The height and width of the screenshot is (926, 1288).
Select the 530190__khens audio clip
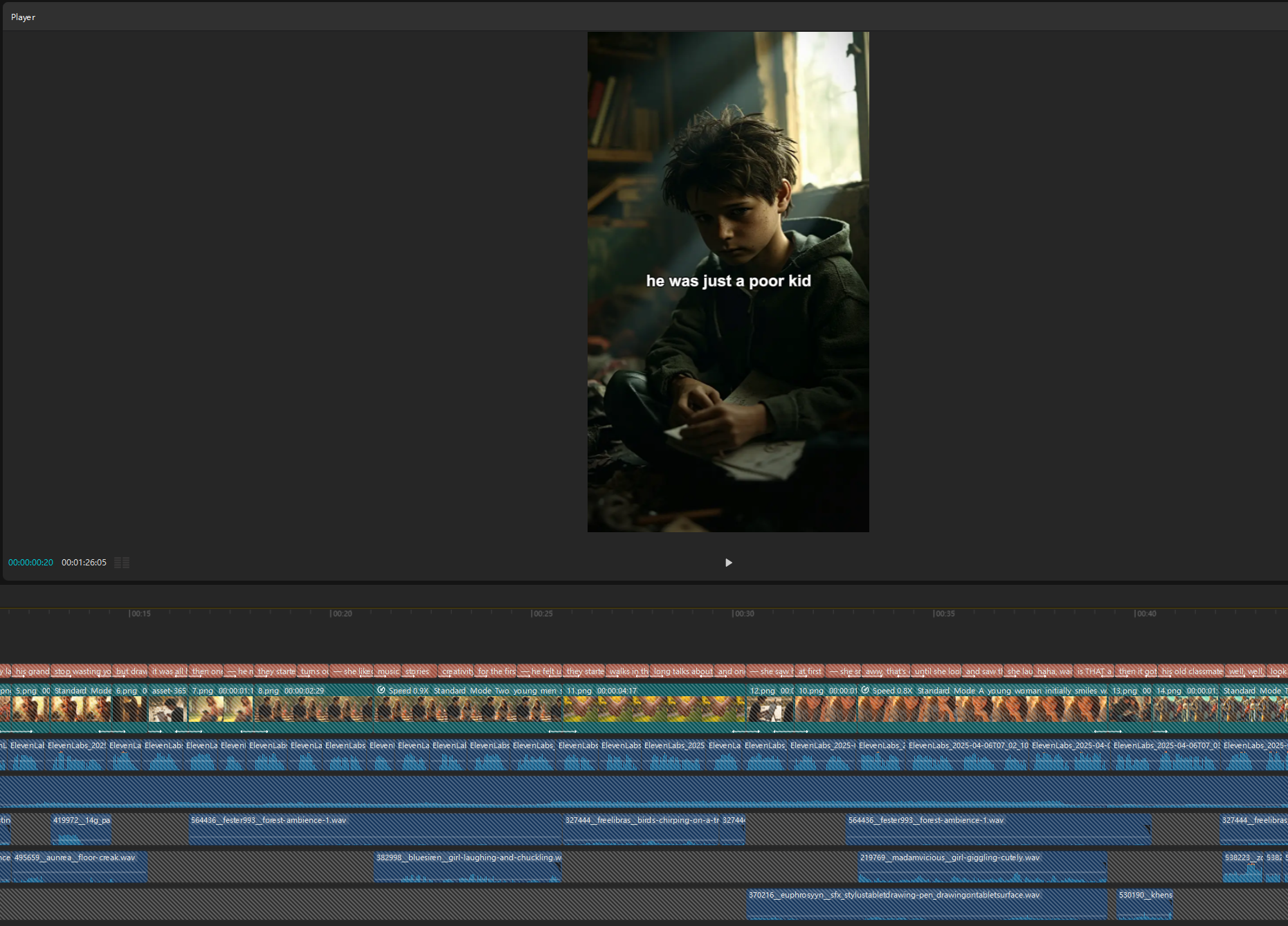pyautogui.click(x=1145, y=904)
